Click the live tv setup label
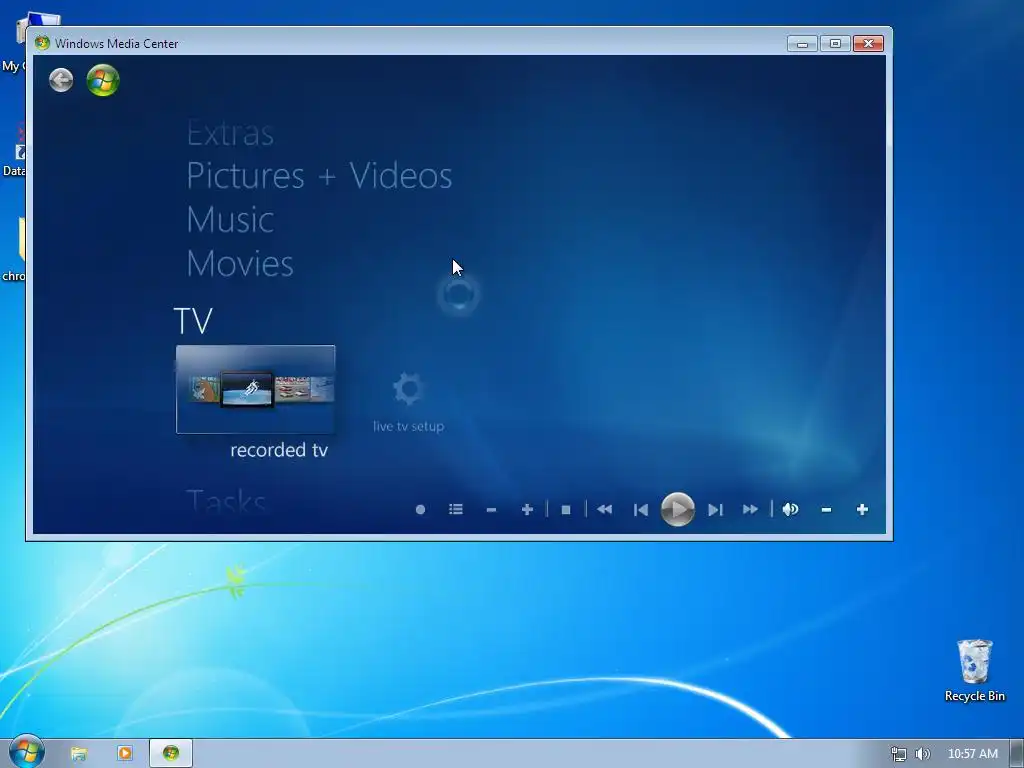This screenshot has width=1024, height=768. [409, 426]
